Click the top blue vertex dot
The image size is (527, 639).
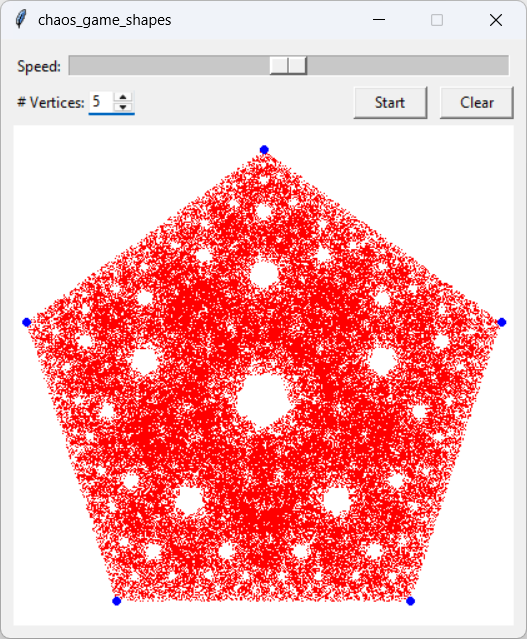click(x=264, y=150)
